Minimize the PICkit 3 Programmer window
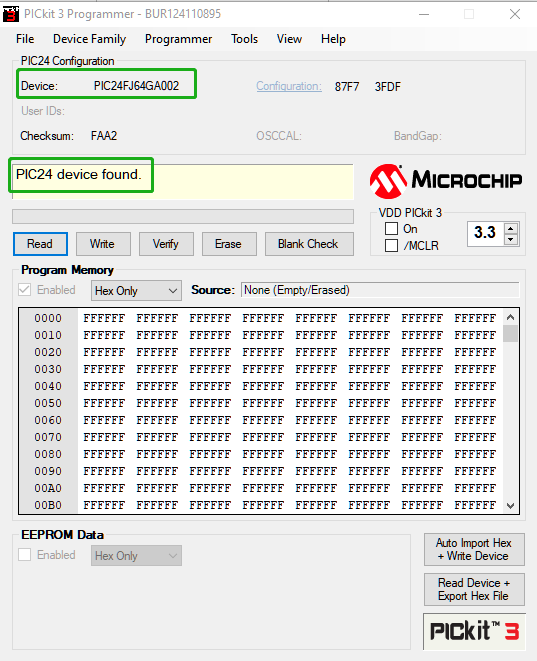Viewport: 537px width, 661px height. [424, 14]
